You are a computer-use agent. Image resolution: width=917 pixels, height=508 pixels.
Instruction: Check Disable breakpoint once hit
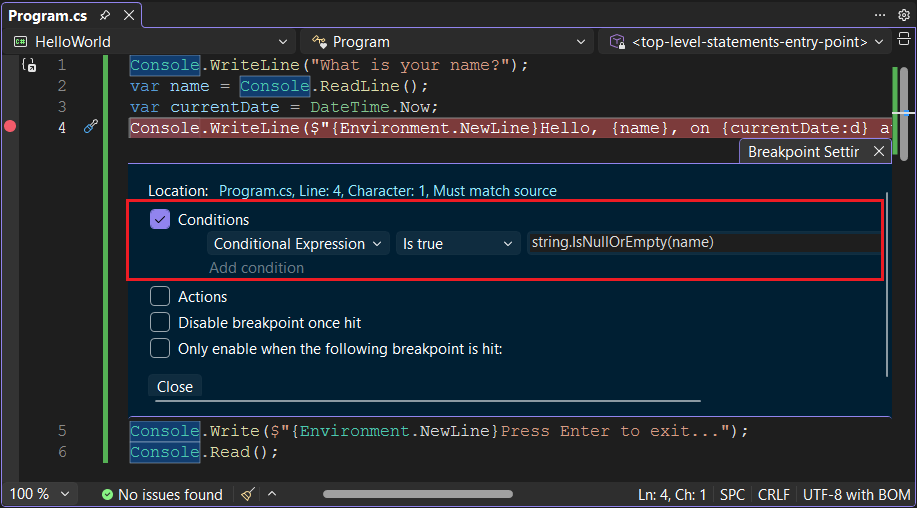click(160, 322)
